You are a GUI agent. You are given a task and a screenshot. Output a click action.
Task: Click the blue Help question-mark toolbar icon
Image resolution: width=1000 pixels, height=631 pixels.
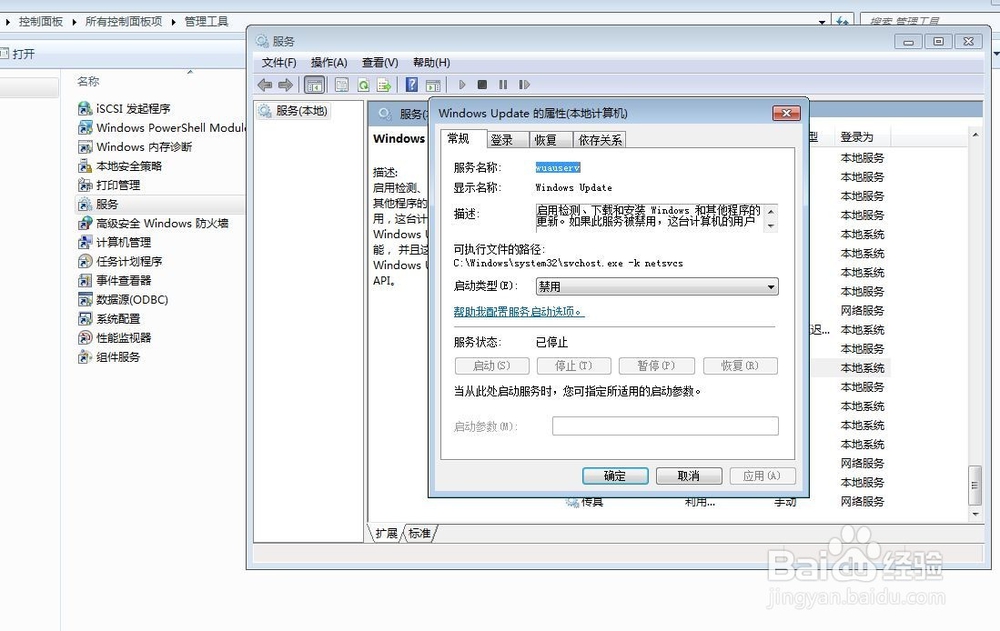(412, 84)
